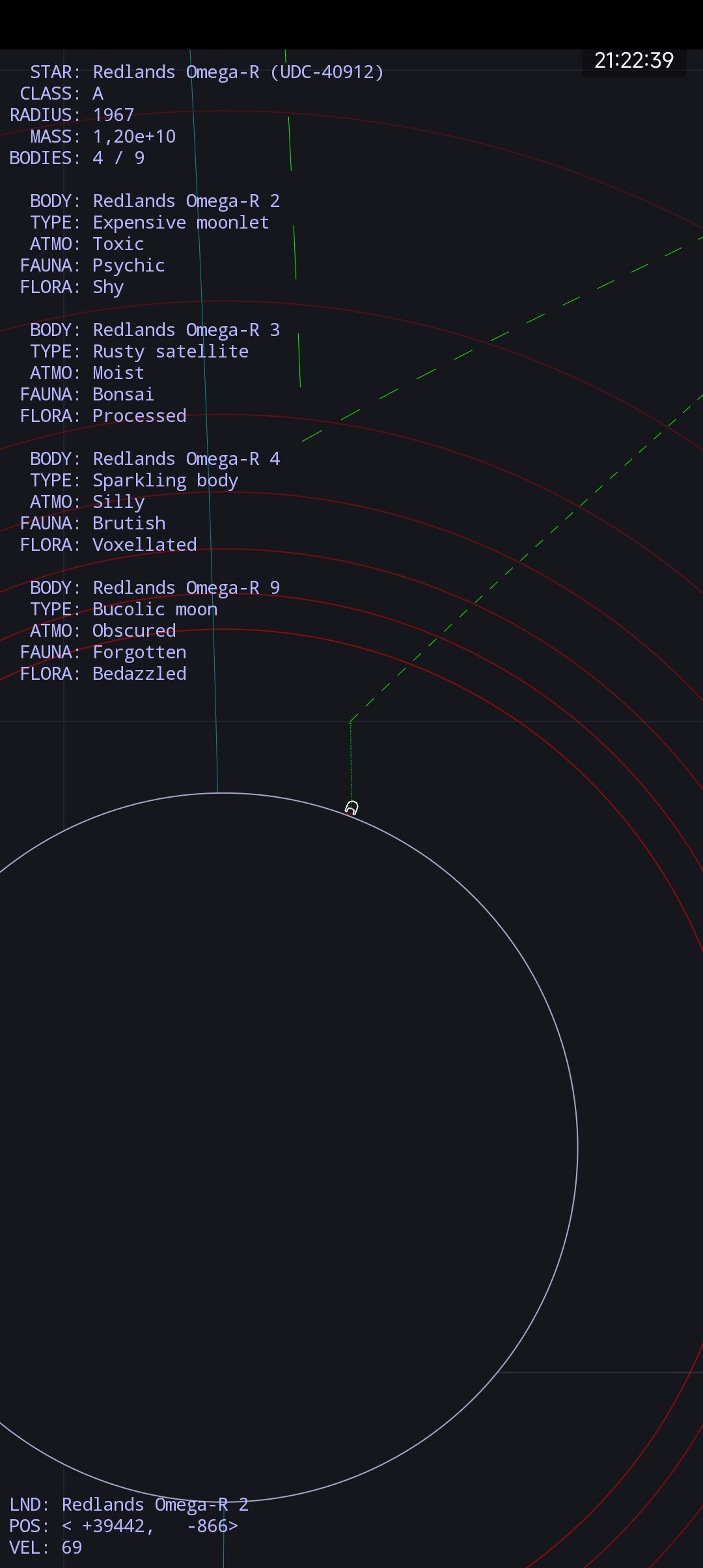Select BODY: Redlands Omega-R 2 entry
The height and width of the screenshot is (1568, 703).
point(155,201)
